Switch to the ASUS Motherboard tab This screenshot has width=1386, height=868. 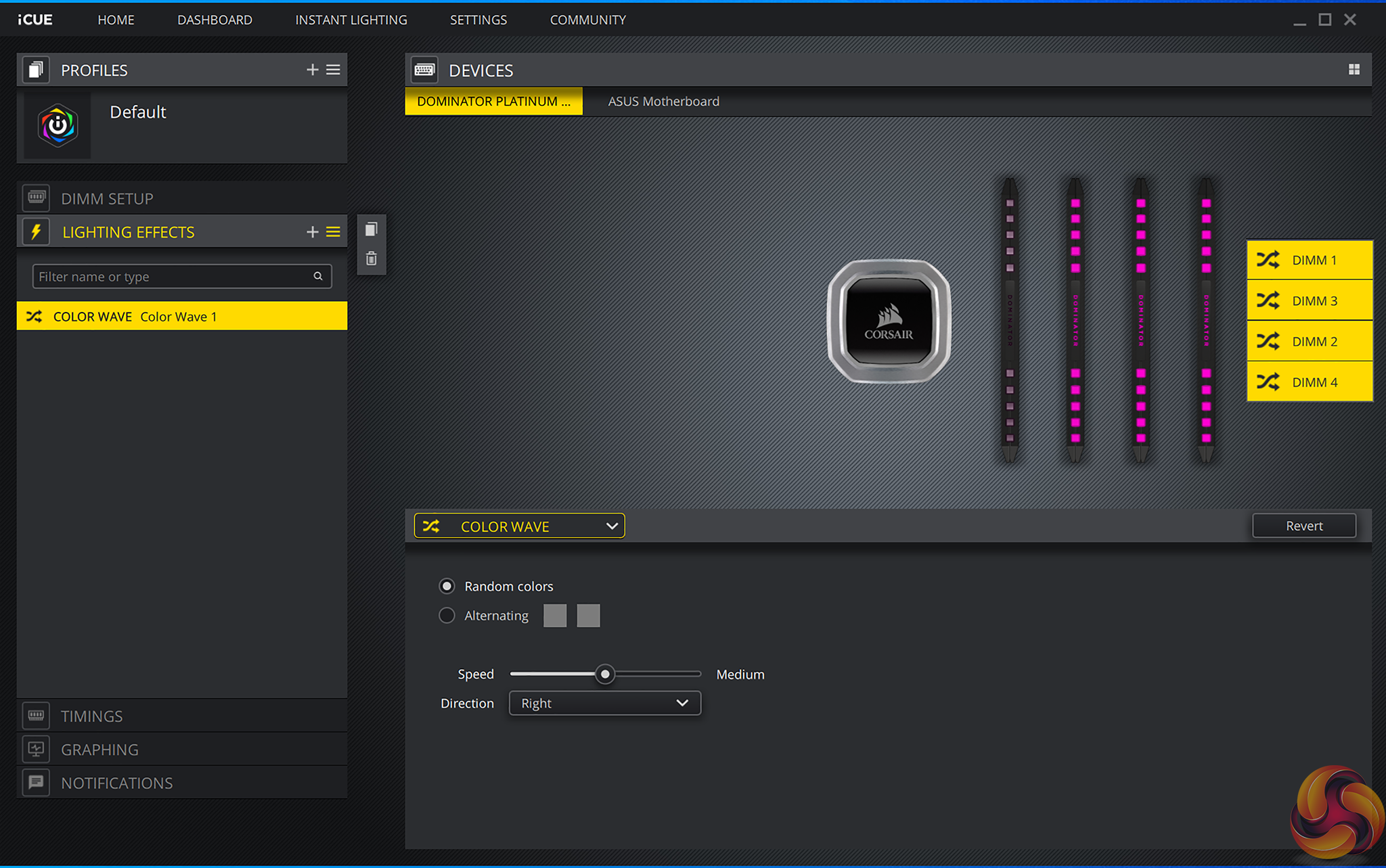663,101
